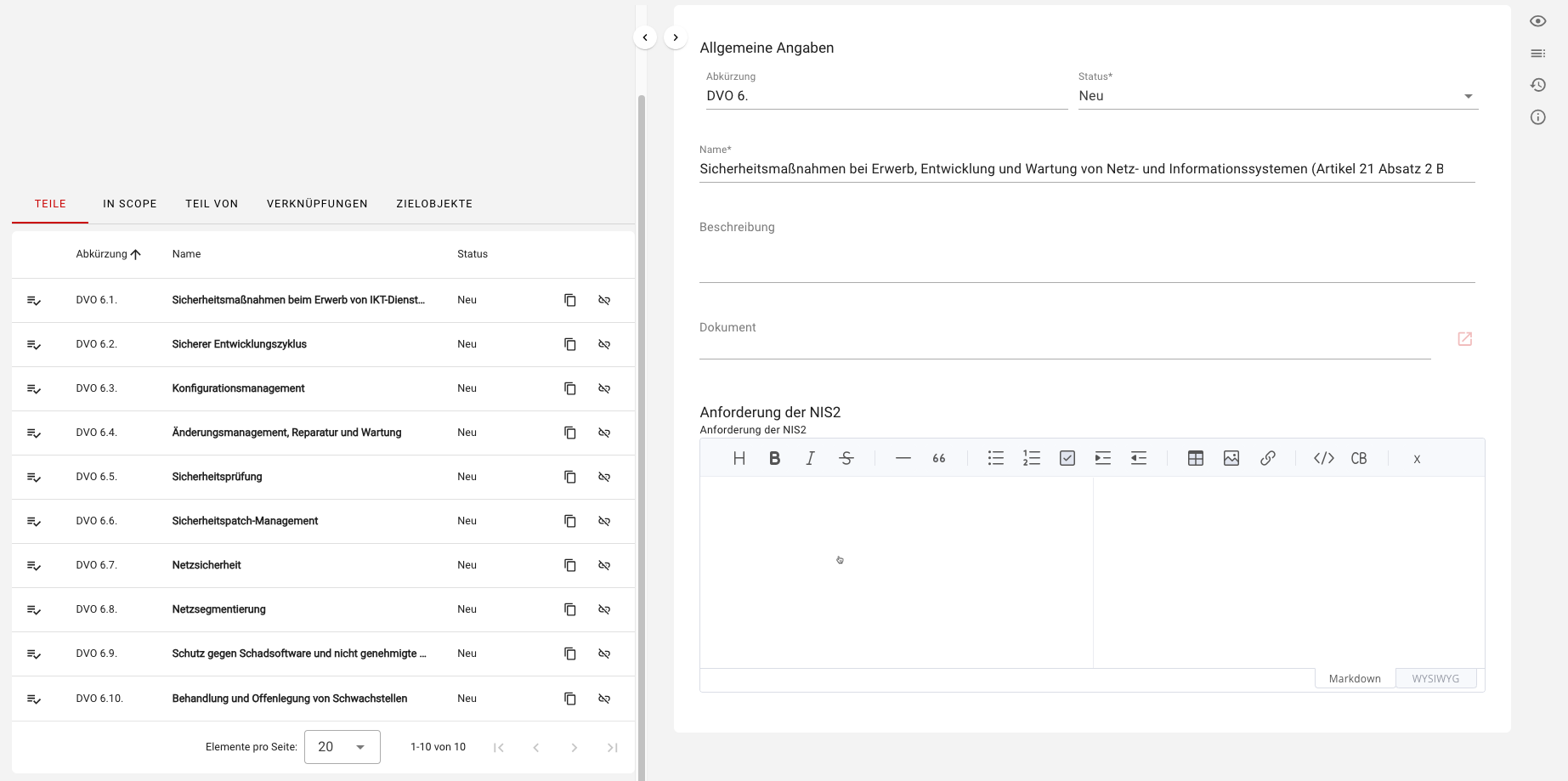Apply strikethrough formatting in editor toolbar
The image size is (1568, 781).
point(846,458)
